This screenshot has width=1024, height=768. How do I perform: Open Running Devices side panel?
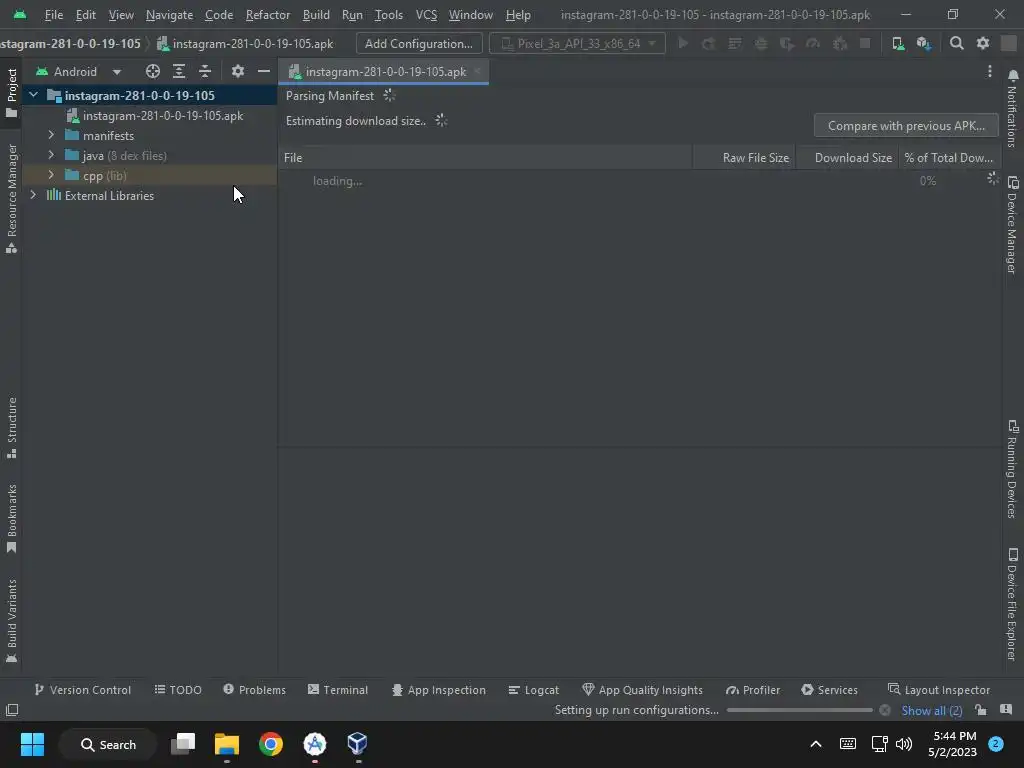coord(1012,469)
